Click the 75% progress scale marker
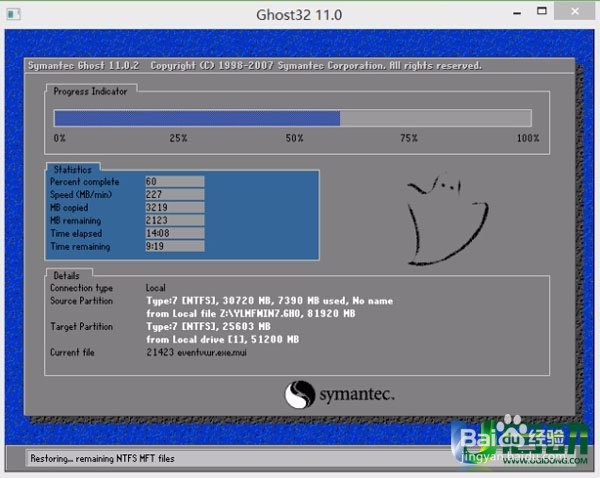600x478 pixels. tap(409, 138)
